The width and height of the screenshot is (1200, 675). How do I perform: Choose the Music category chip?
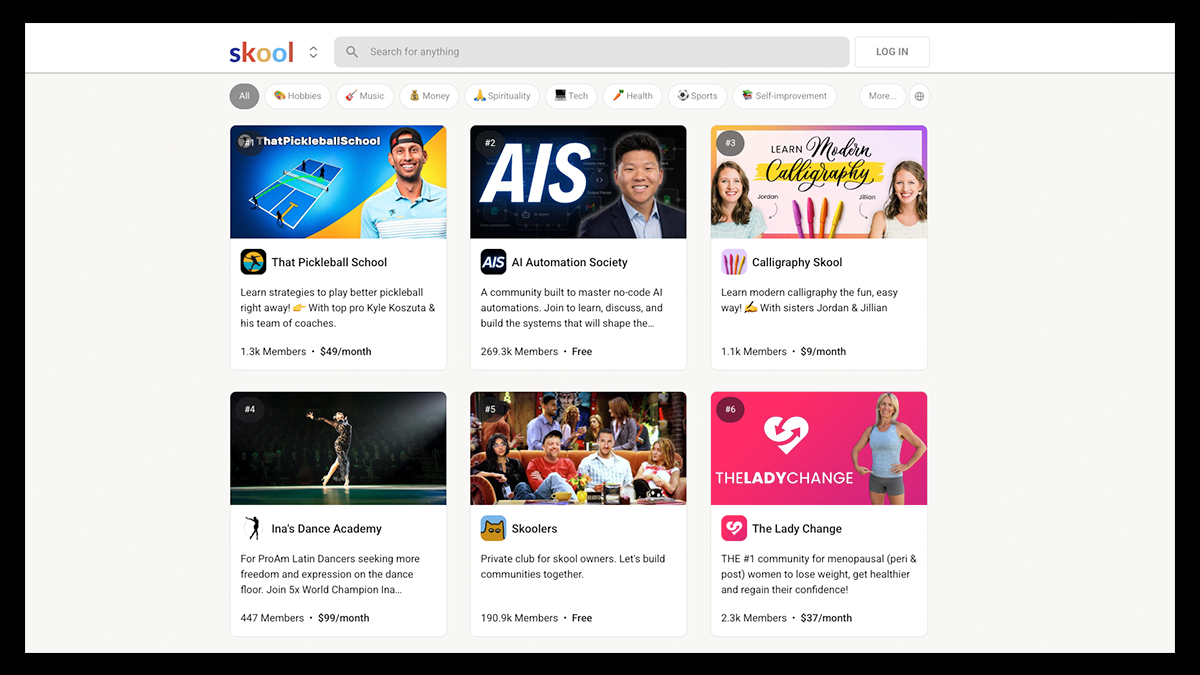[365, 96]
